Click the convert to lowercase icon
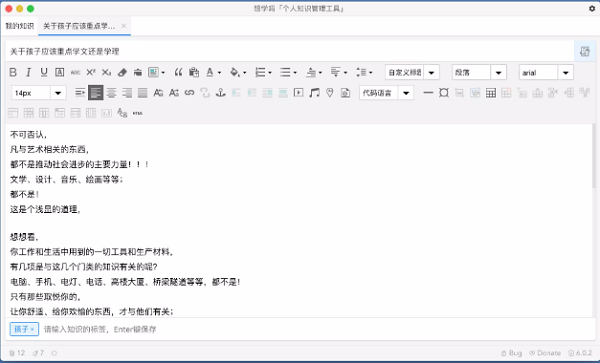This screenshot has height=363, width=600. tap(174, 93)
